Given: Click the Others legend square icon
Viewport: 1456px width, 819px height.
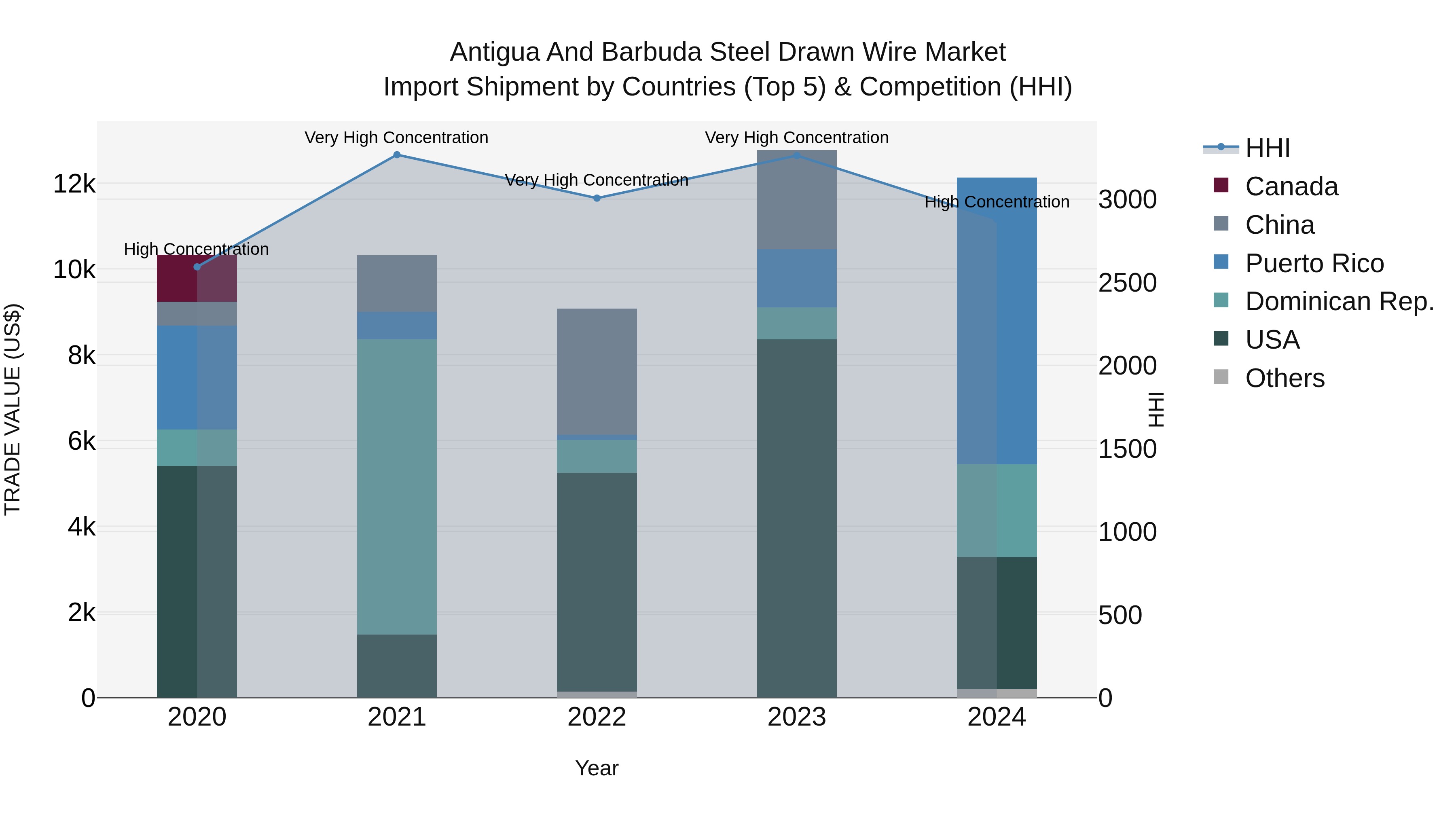Looking at the screenshot, I should pyautogui.click(x=1221, y=377).
